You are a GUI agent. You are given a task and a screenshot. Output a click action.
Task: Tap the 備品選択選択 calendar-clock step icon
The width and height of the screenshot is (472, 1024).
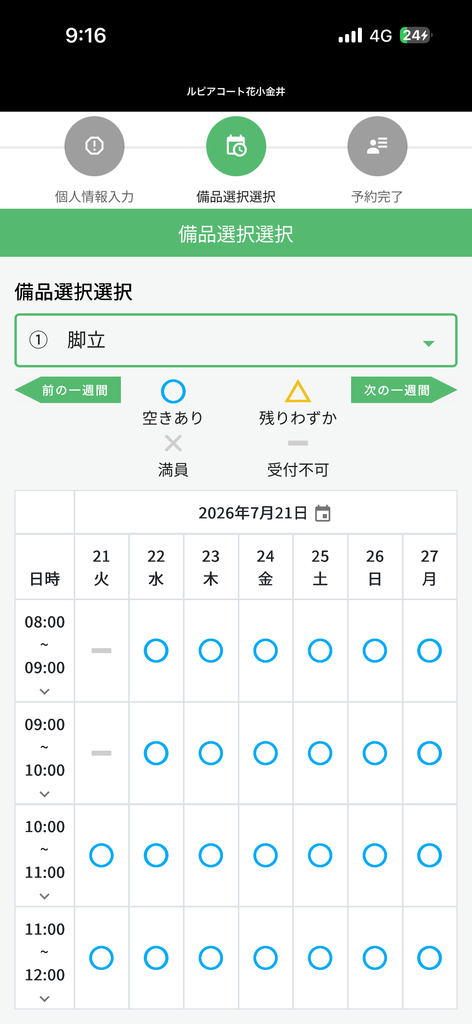tap(236, 146)
